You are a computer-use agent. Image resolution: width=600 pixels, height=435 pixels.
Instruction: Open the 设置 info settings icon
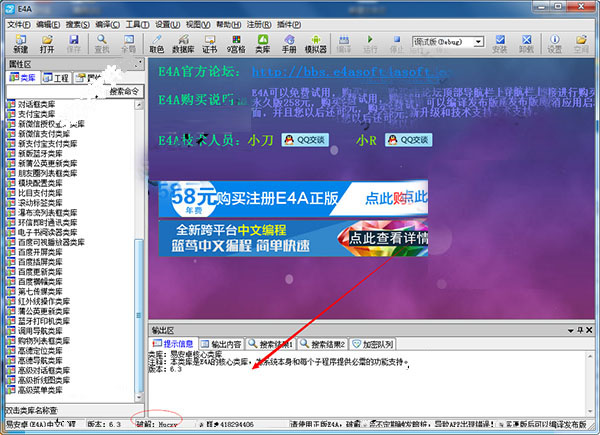554,44
